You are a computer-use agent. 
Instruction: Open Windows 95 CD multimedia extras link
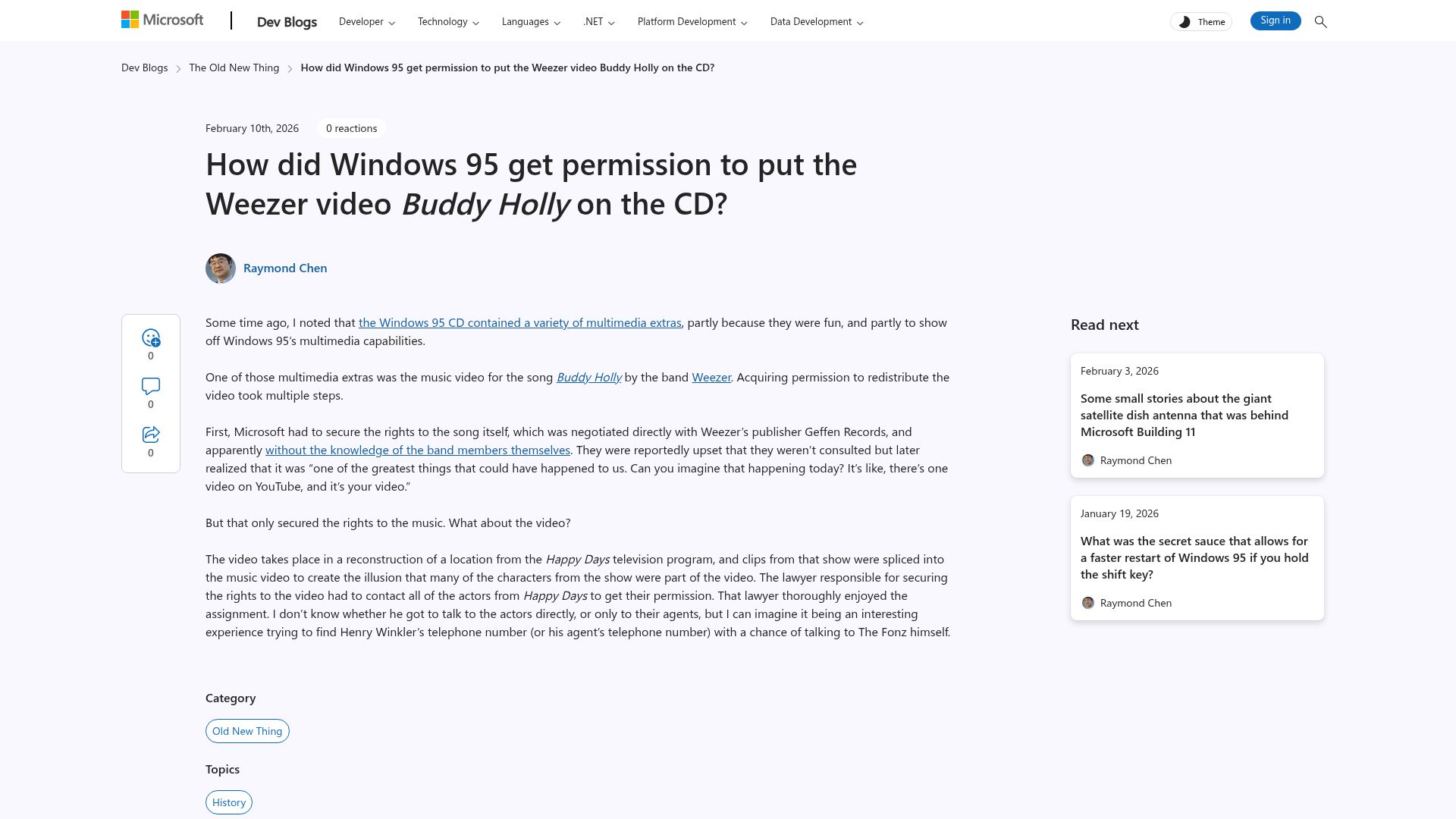(x=519, y=322)
